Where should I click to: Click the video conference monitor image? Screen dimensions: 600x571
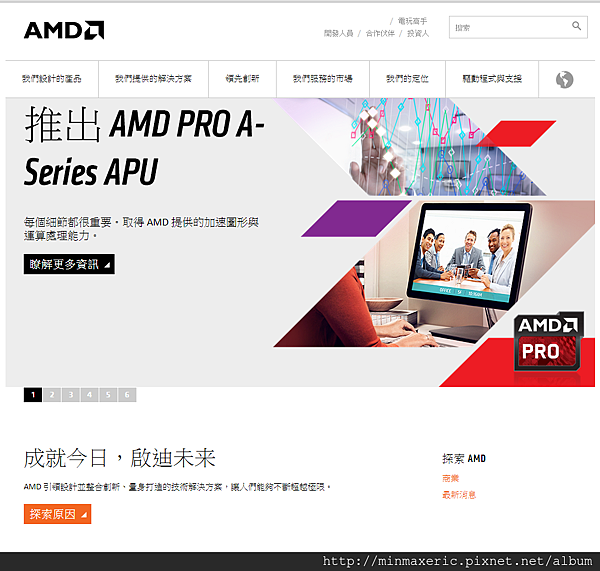(470, 256)
